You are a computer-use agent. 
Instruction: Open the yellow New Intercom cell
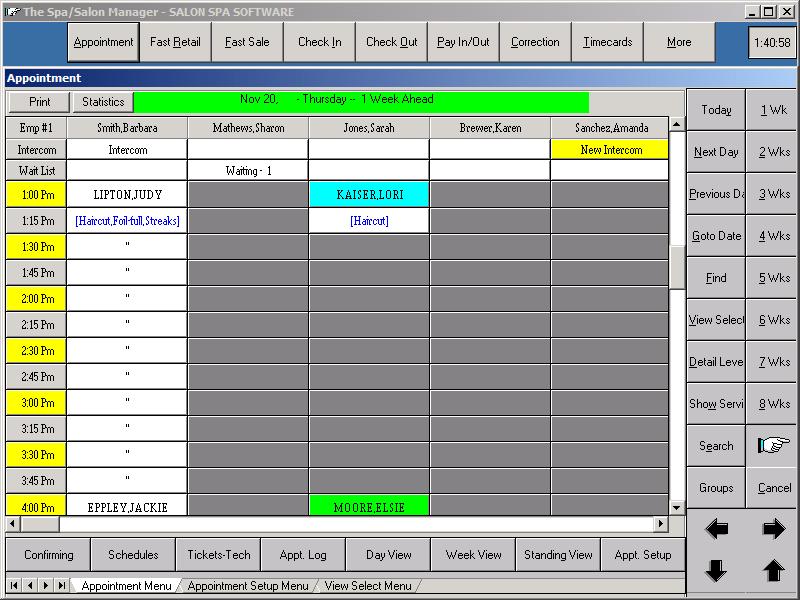coord(609,150)
